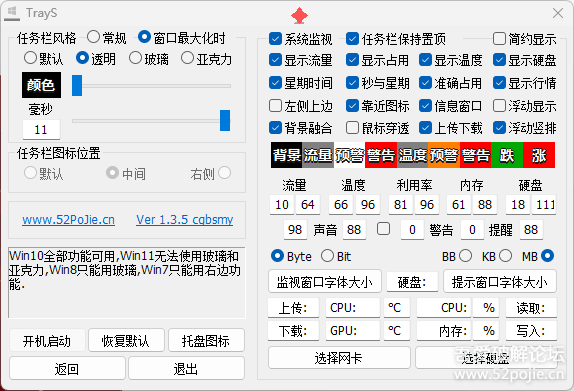This screenshot has width=574, height=391.
Task: Click the 监视窗口字体大小 button
Action: (x=325, y=282)
